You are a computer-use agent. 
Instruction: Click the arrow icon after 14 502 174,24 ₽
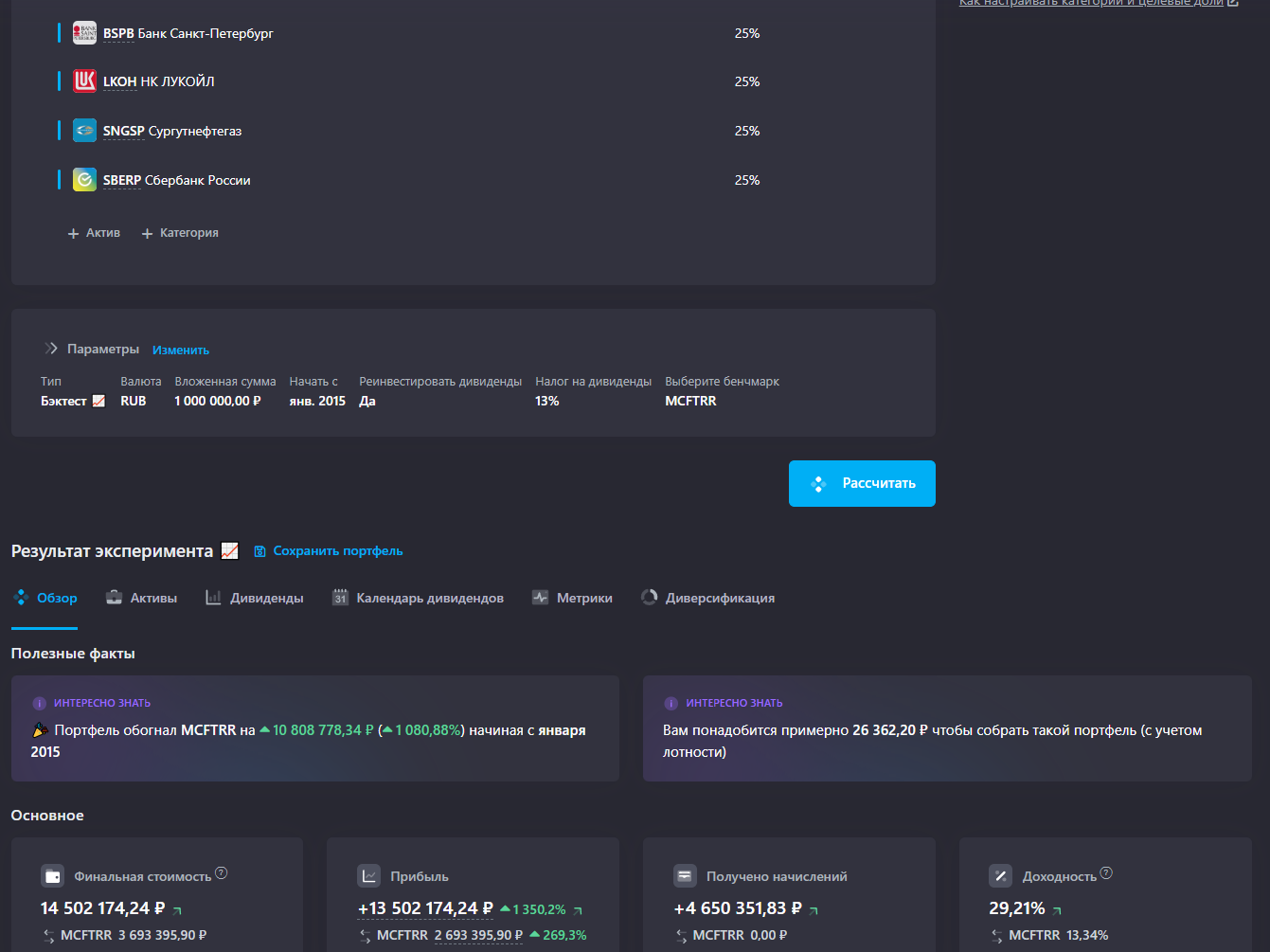click(x=177, y=910)
